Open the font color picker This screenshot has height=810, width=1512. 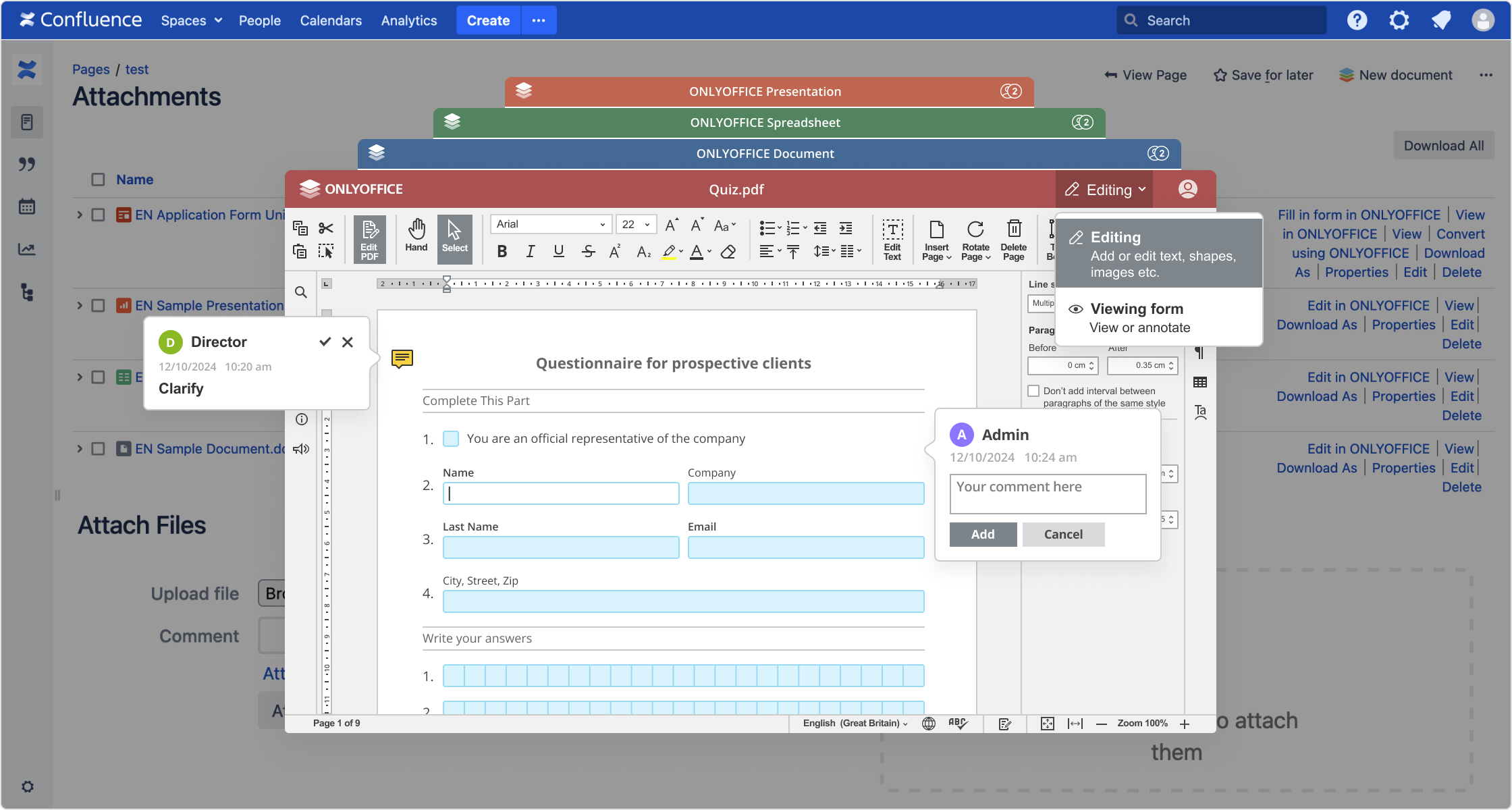click(701, 252)
